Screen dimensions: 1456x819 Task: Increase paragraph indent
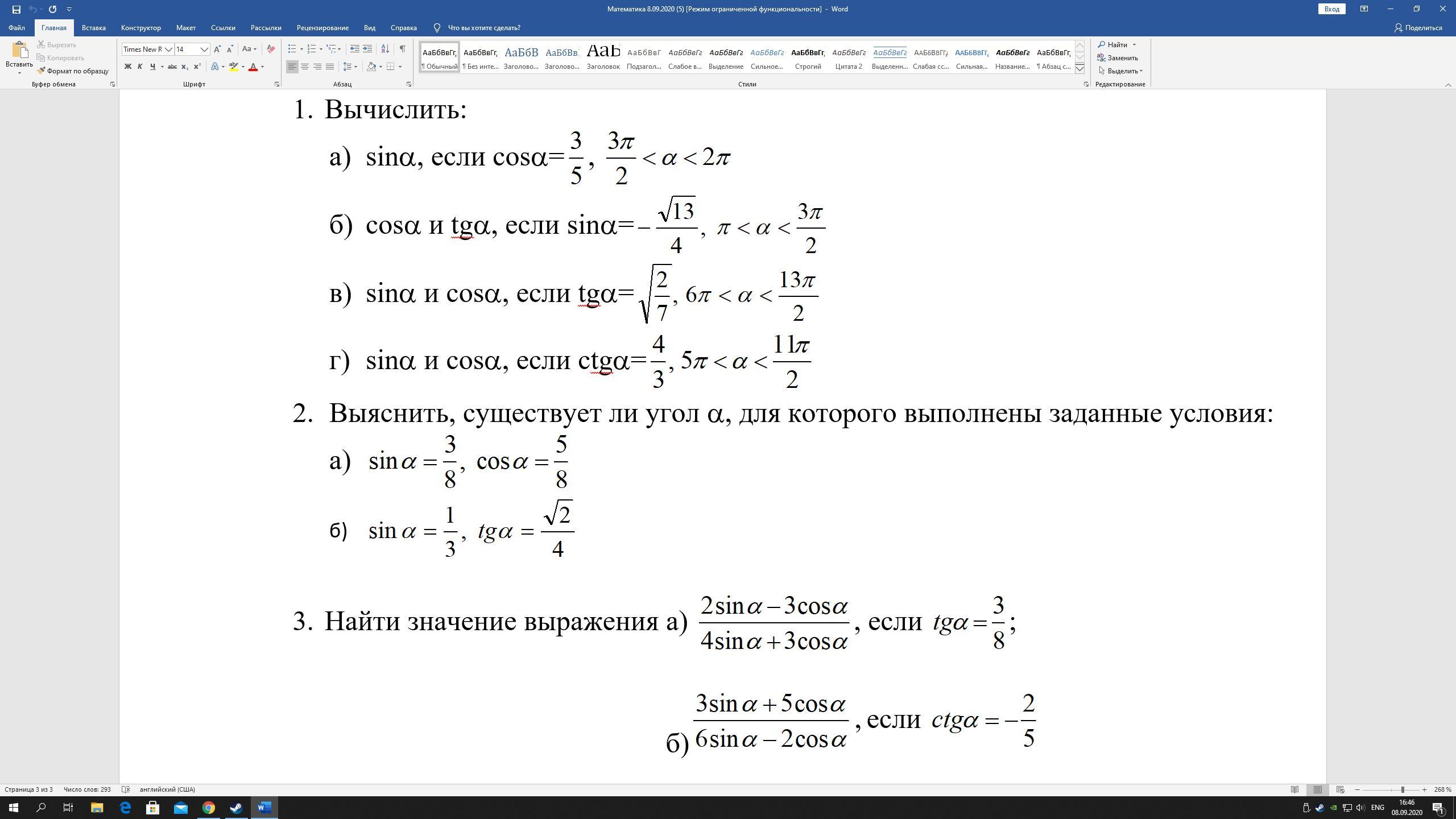click(x=367, y=49)
